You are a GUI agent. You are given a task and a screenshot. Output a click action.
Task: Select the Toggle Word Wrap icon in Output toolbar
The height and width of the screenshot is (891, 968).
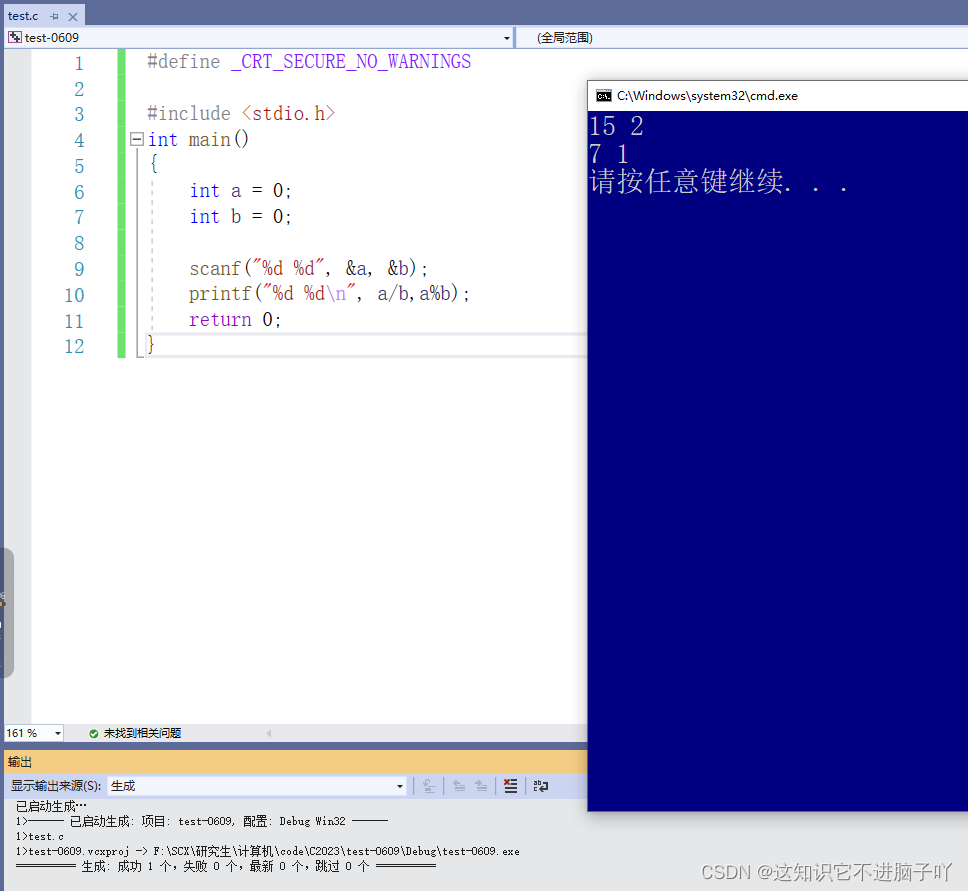[x=541, y=786]
